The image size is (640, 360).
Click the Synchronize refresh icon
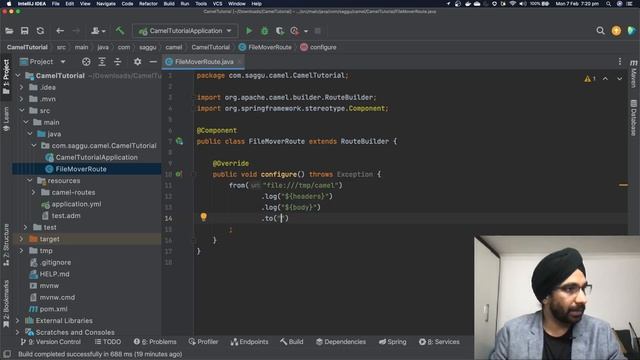40,31
